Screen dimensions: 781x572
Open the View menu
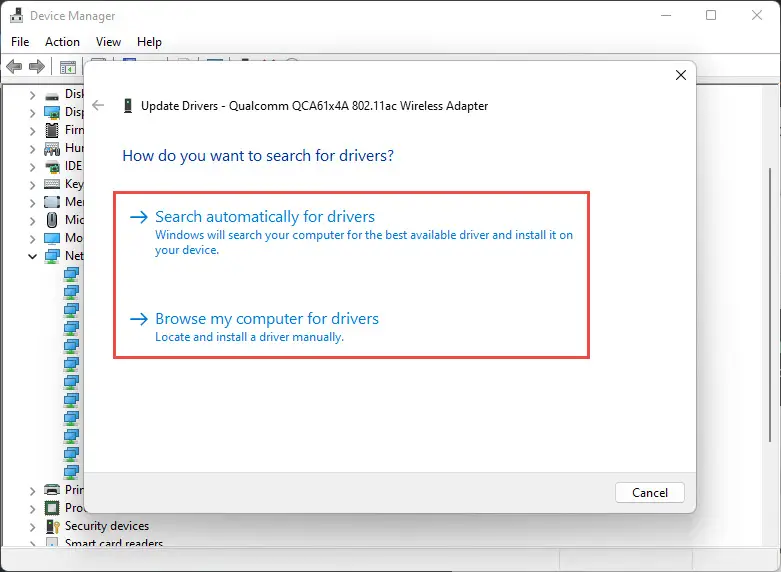108,42
